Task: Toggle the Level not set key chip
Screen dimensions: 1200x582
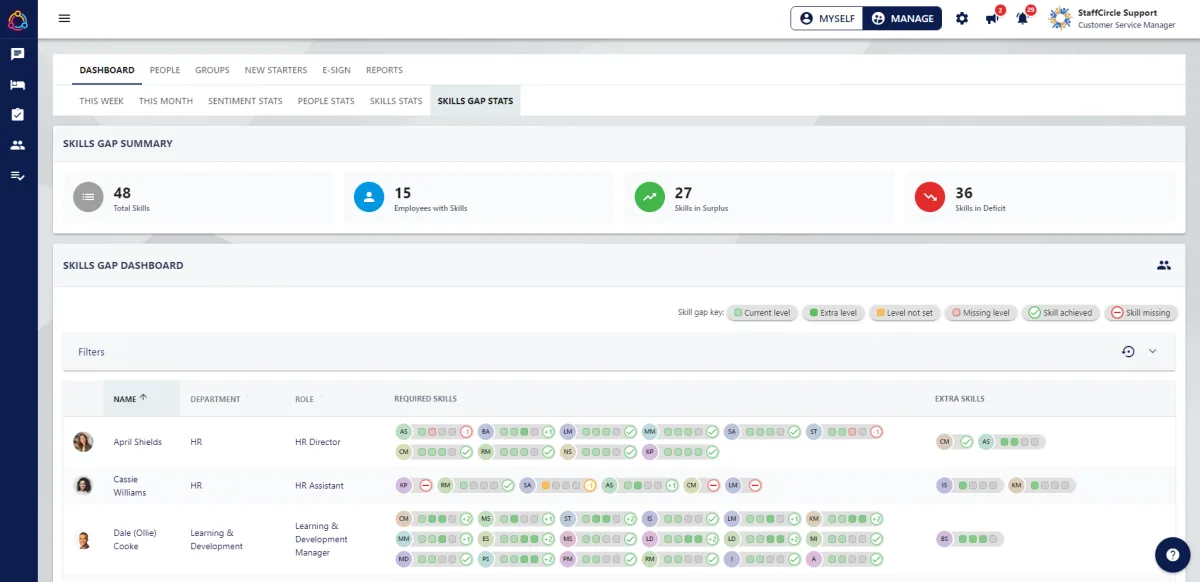Action: click(x=904, y=313)
